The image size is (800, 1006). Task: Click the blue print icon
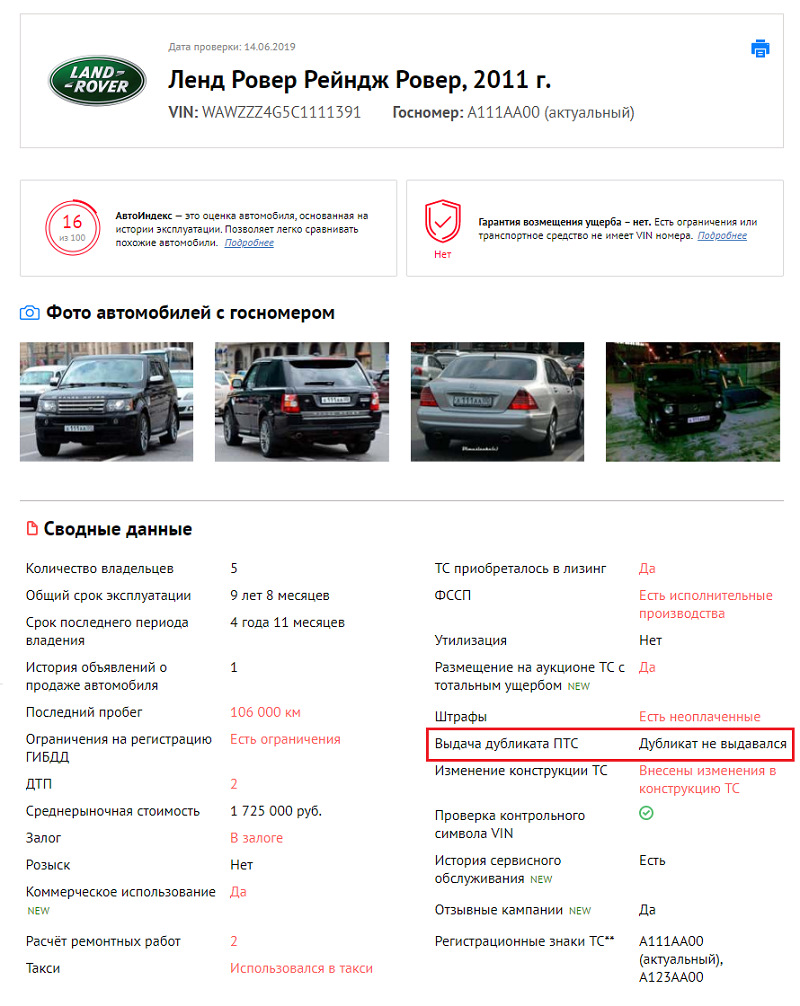[760, 49]
